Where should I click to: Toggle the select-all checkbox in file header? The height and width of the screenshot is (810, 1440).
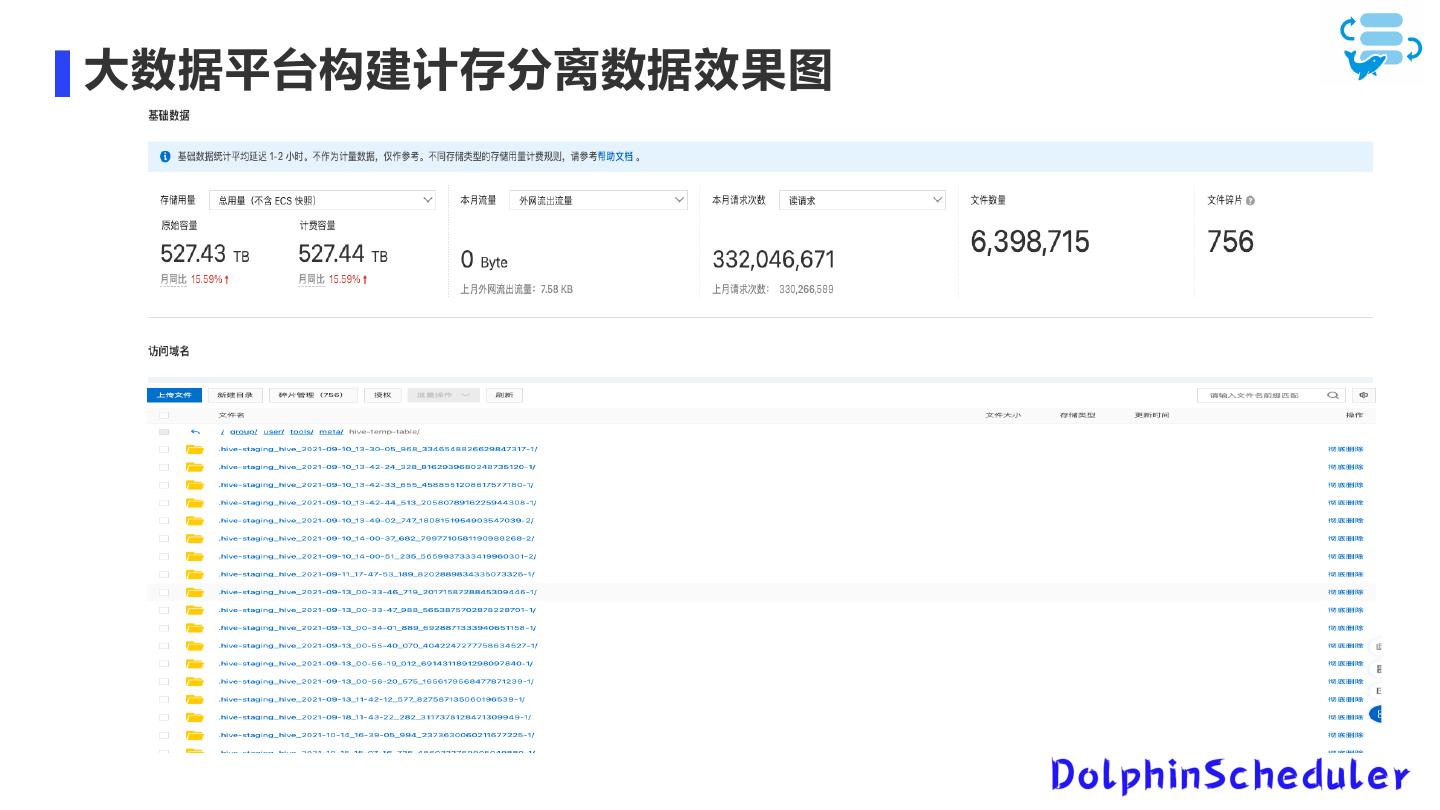pos(164,415)
